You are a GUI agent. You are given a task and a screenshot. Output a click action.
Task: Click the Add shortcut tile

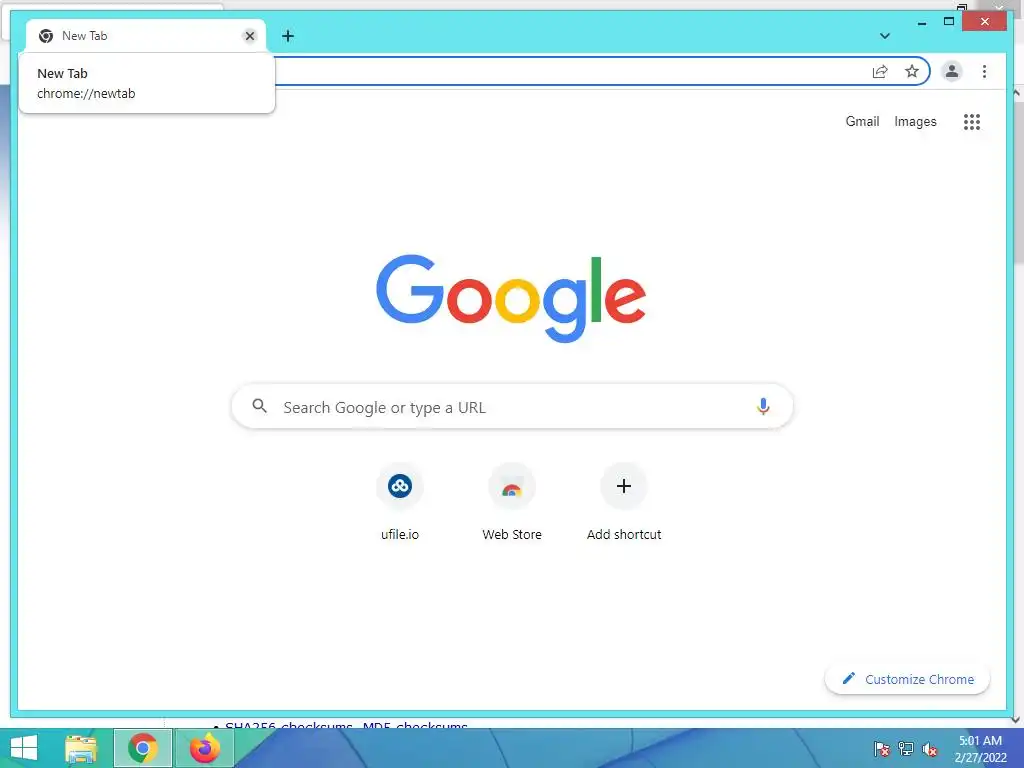coord(624,502)
